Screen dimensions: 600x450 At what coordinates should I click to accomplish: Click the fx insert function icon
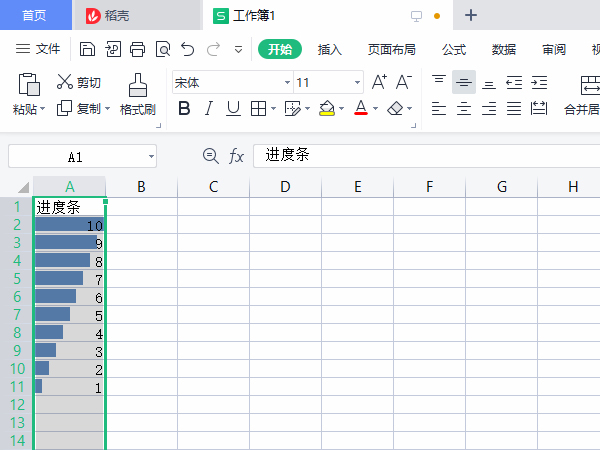[x=237, y=156]
